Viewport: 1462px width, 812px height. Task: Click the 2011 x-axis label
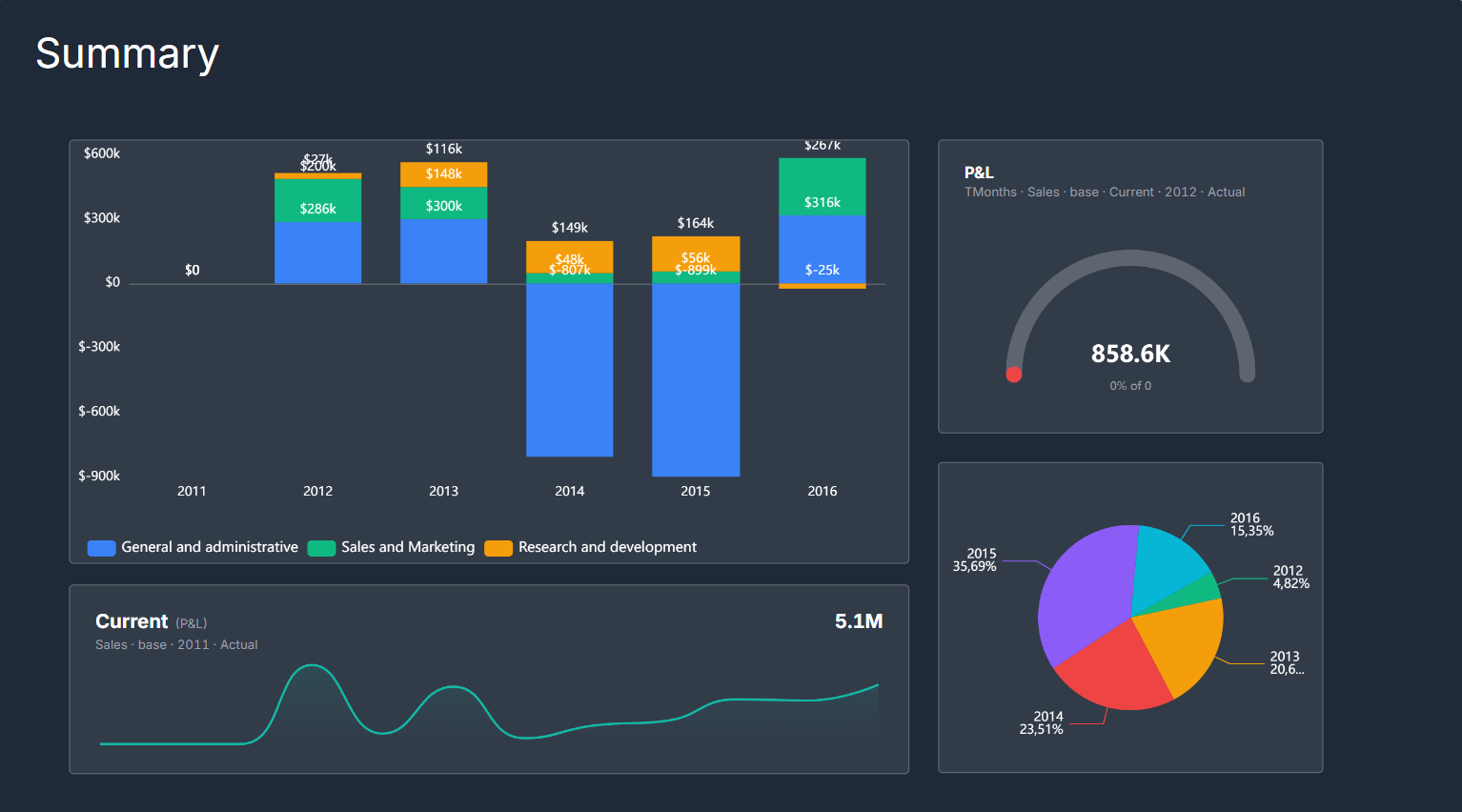click(x=192, y=491)
